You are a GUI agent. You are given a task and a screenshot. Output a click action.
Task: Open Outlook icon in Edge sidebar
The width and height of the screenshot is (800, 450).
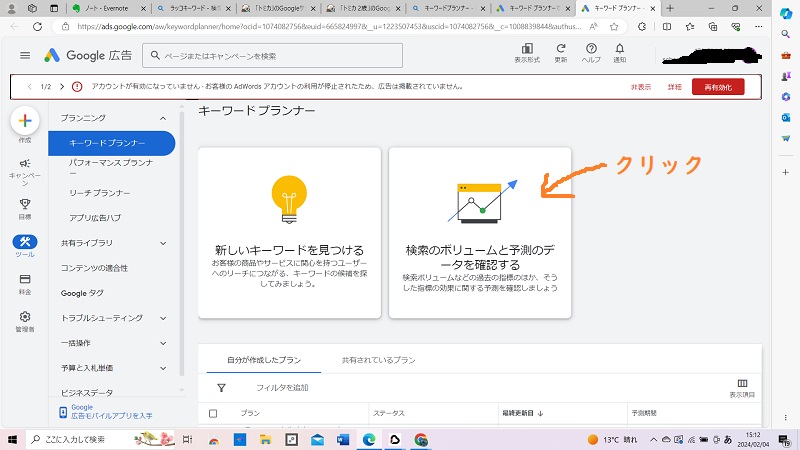point(786,117)
